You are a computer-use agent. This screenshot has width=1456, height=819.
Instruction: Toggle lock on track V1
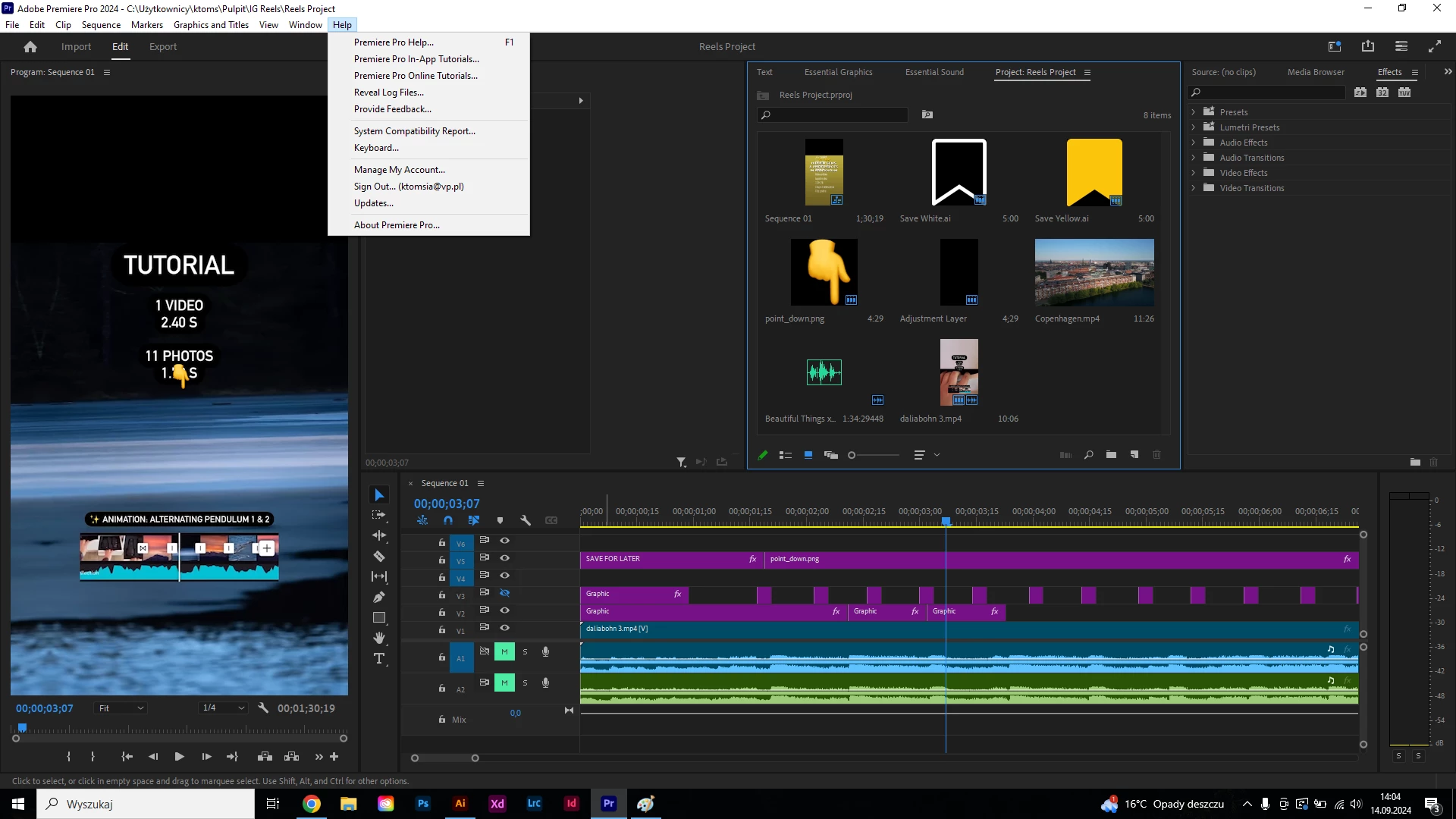[441, 630]
